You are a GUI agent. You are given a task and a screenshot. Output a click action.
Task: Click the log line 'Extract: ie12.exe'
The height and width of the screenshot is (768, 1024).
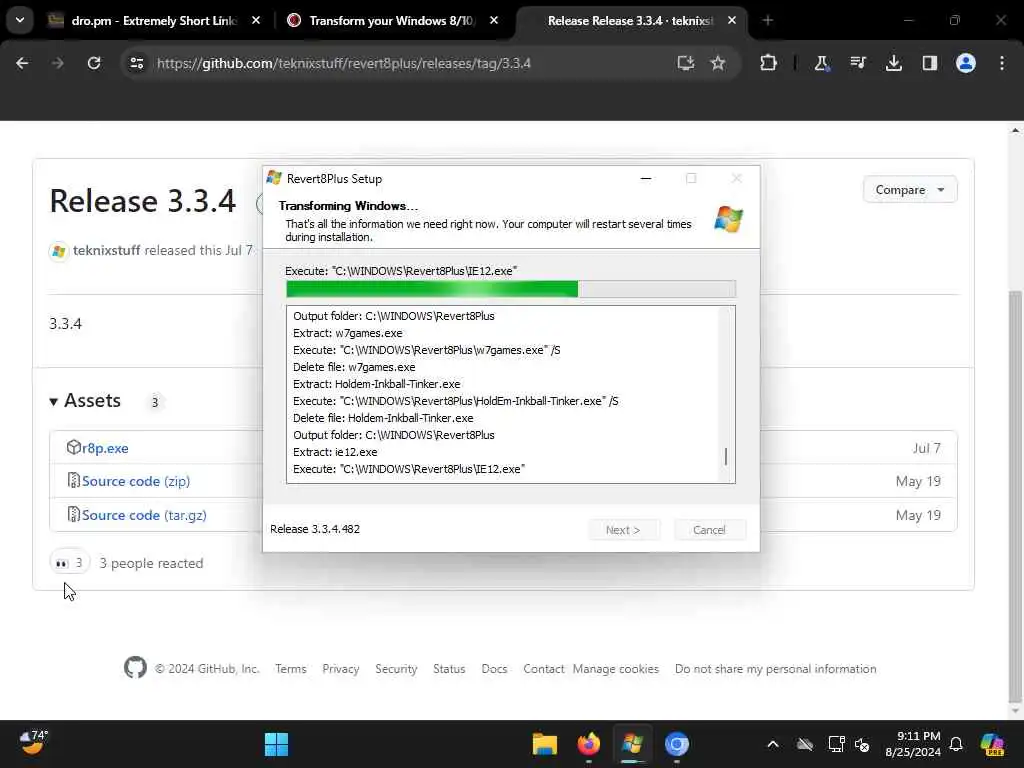pos(335,452)
